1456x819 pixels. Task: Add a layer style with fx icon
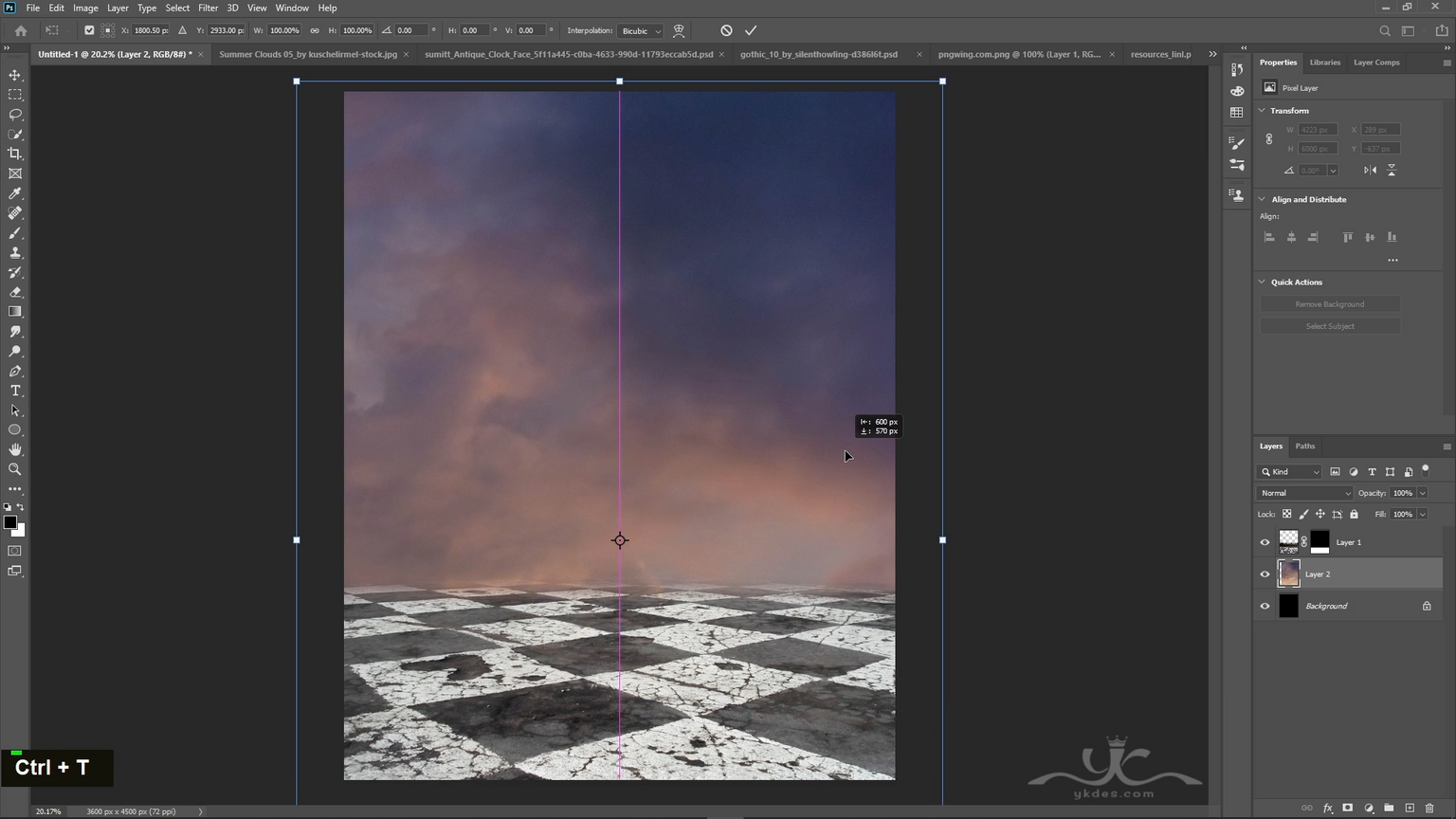tap(1327, 808)
